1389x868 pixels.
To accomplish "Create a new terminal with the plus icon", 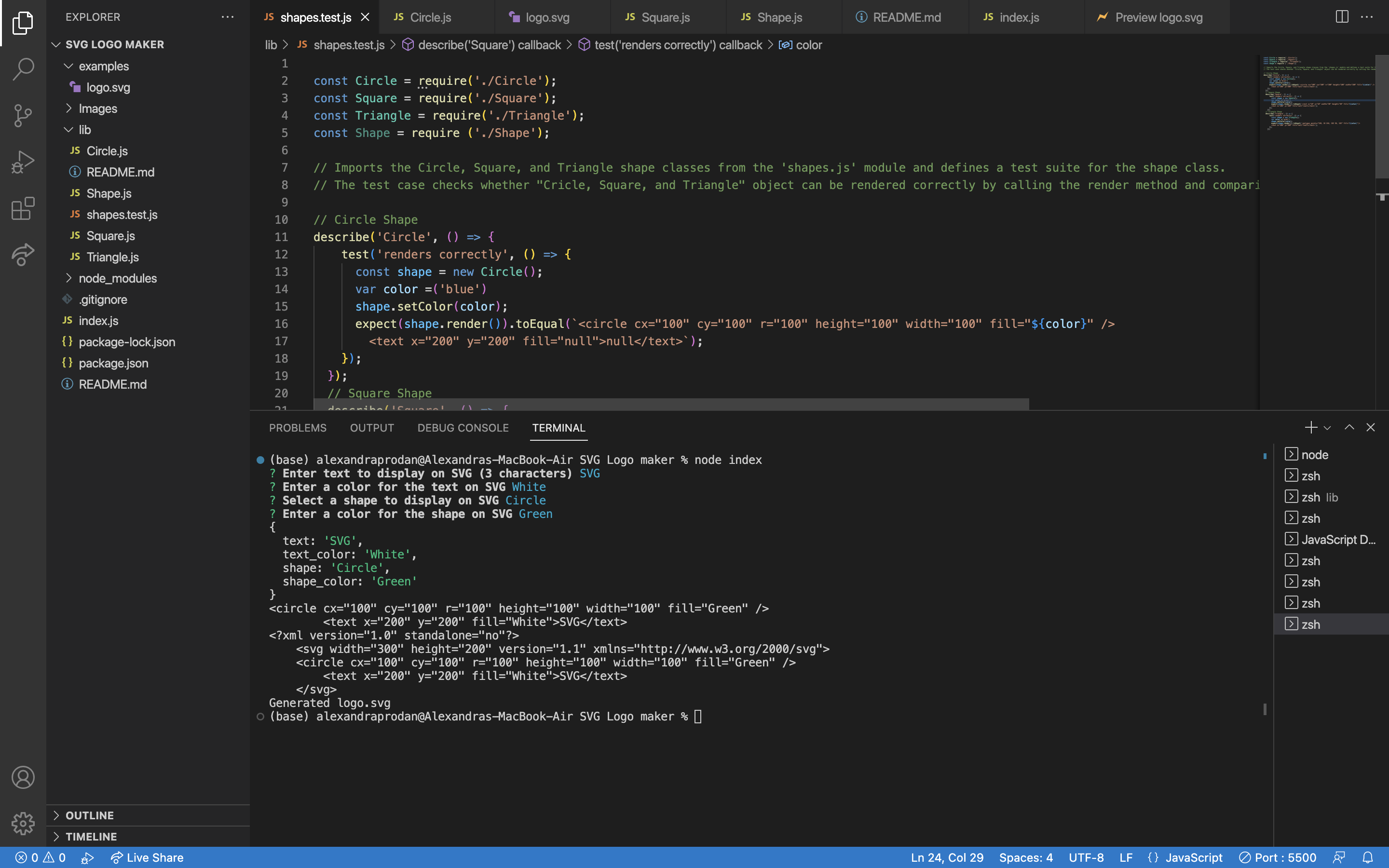I will pyautogui.click(x=1310, y=427).
